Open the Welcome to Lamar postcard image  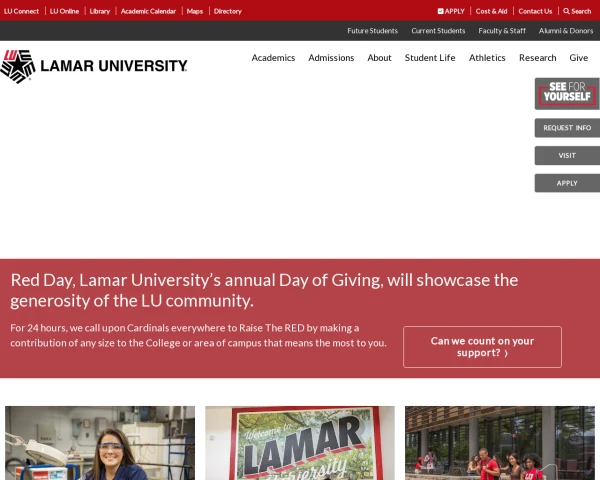pos(300,443)
